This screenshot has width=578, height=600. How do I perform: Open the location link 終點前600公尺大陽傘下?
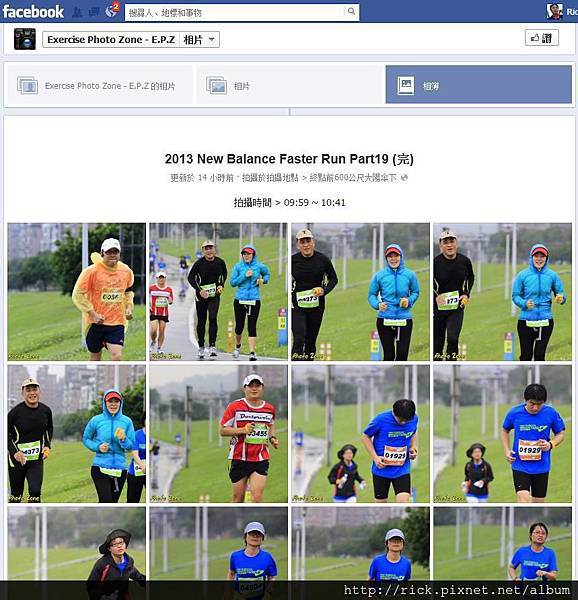(353, 178)
